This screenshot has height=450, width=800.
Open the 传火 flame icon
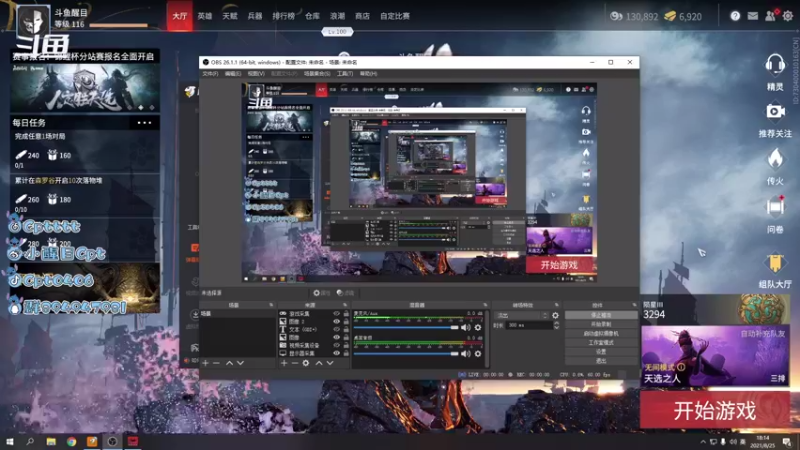pyautogui.click(x=775, y=159)
